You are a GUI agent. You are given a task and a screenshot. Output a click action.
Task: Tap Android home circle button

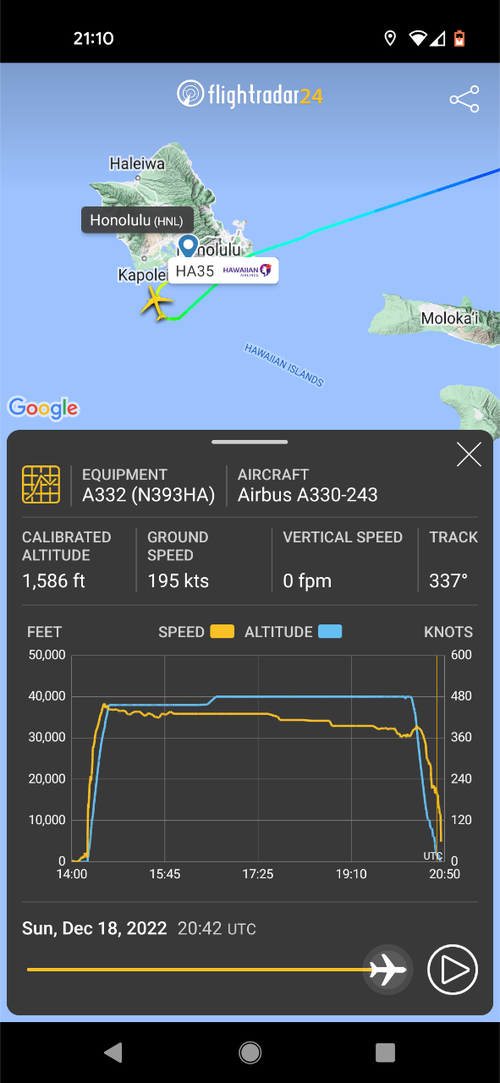coord(250,1052)
